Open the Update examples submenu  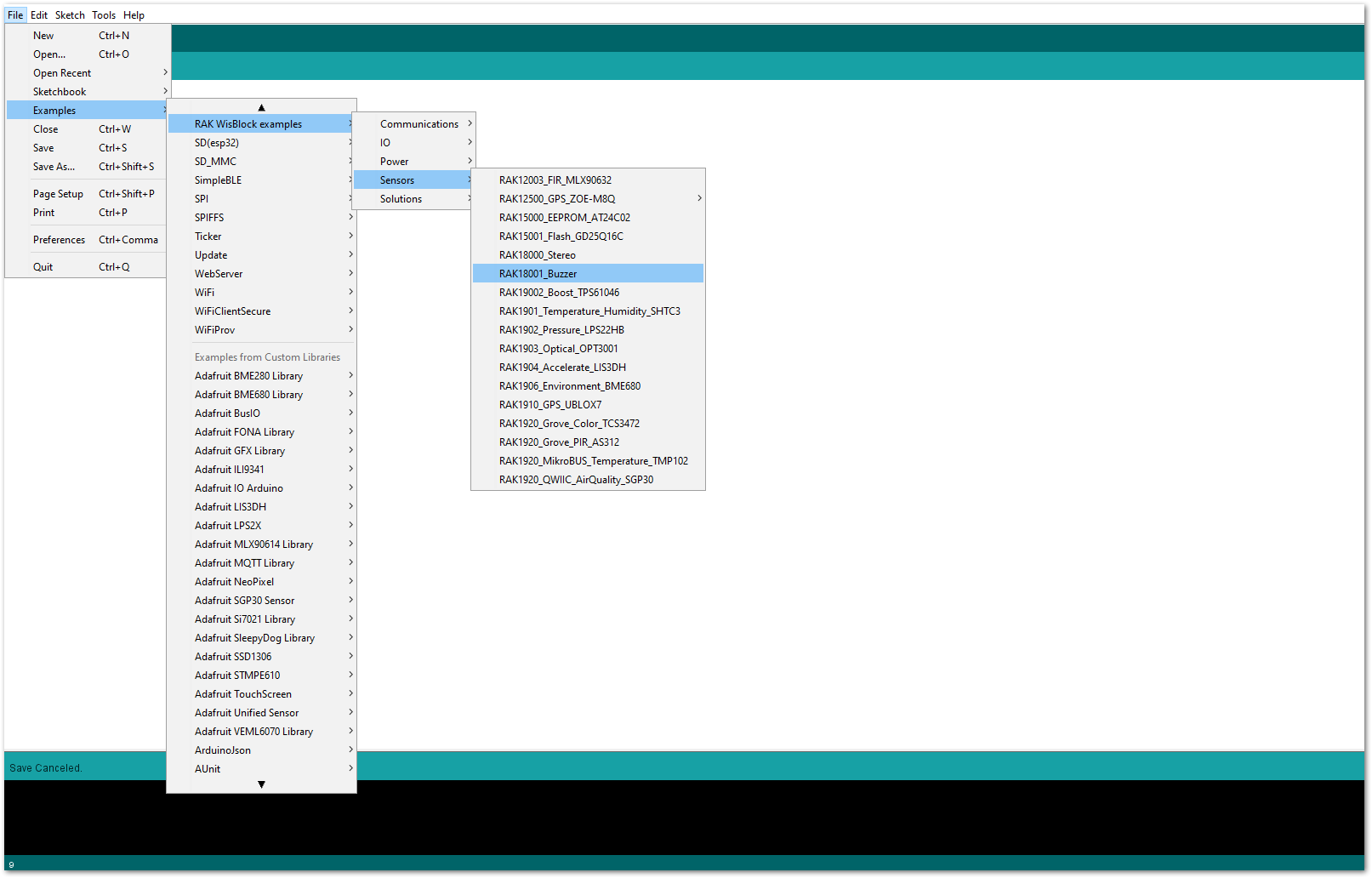[x=261, y=255]
